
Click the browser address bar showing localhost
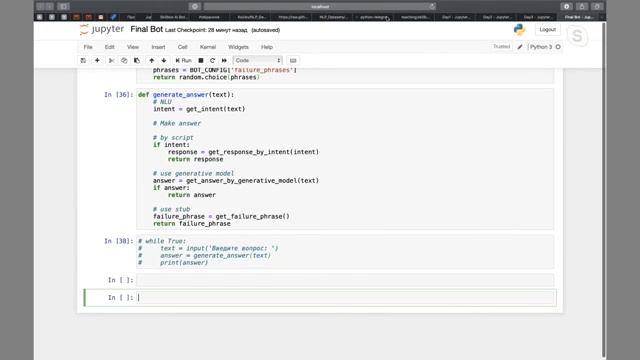click(320, 7)
